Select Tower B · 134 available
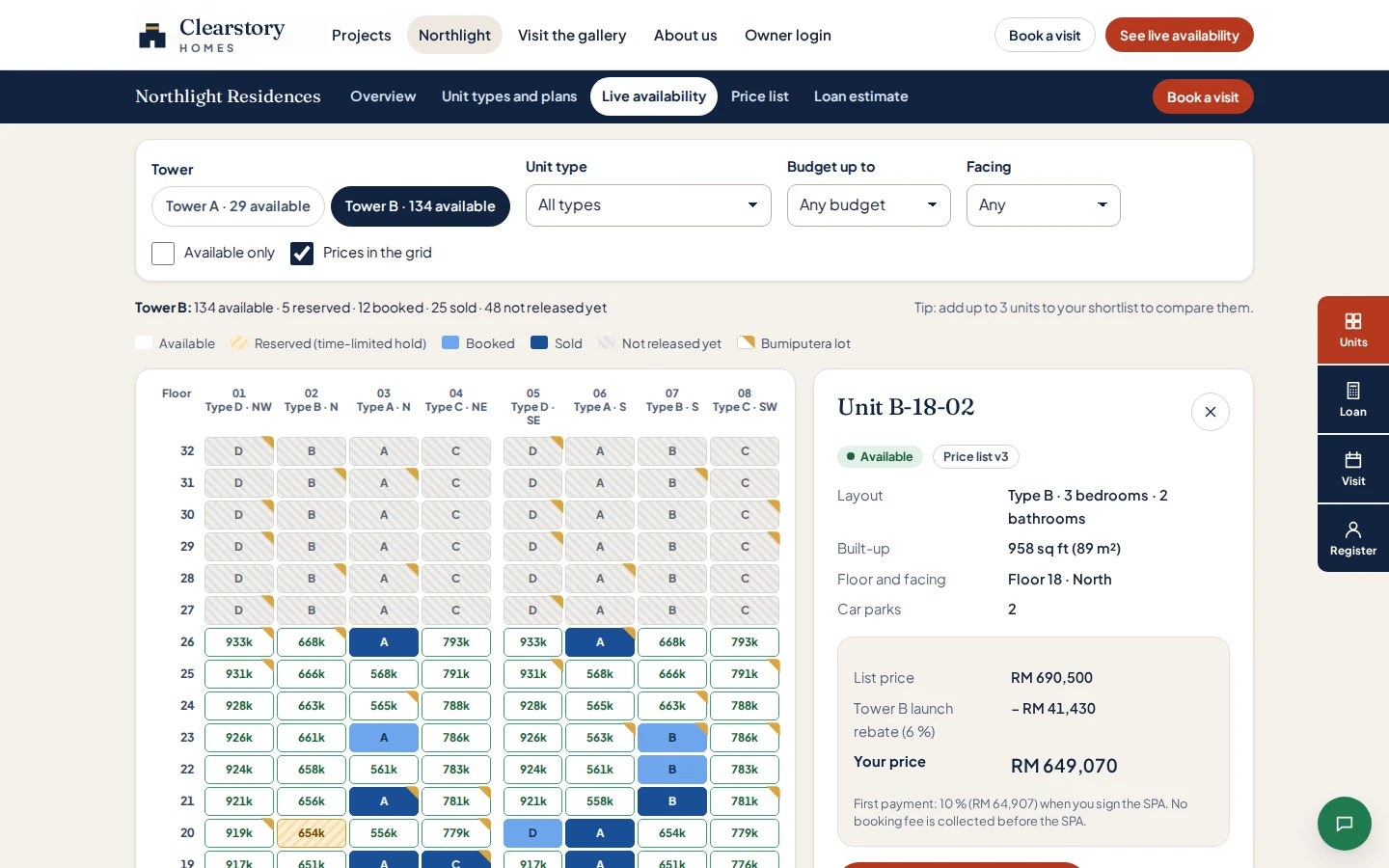The height and width of the screenshot is (868, 1389). click(x=421, y=206)
